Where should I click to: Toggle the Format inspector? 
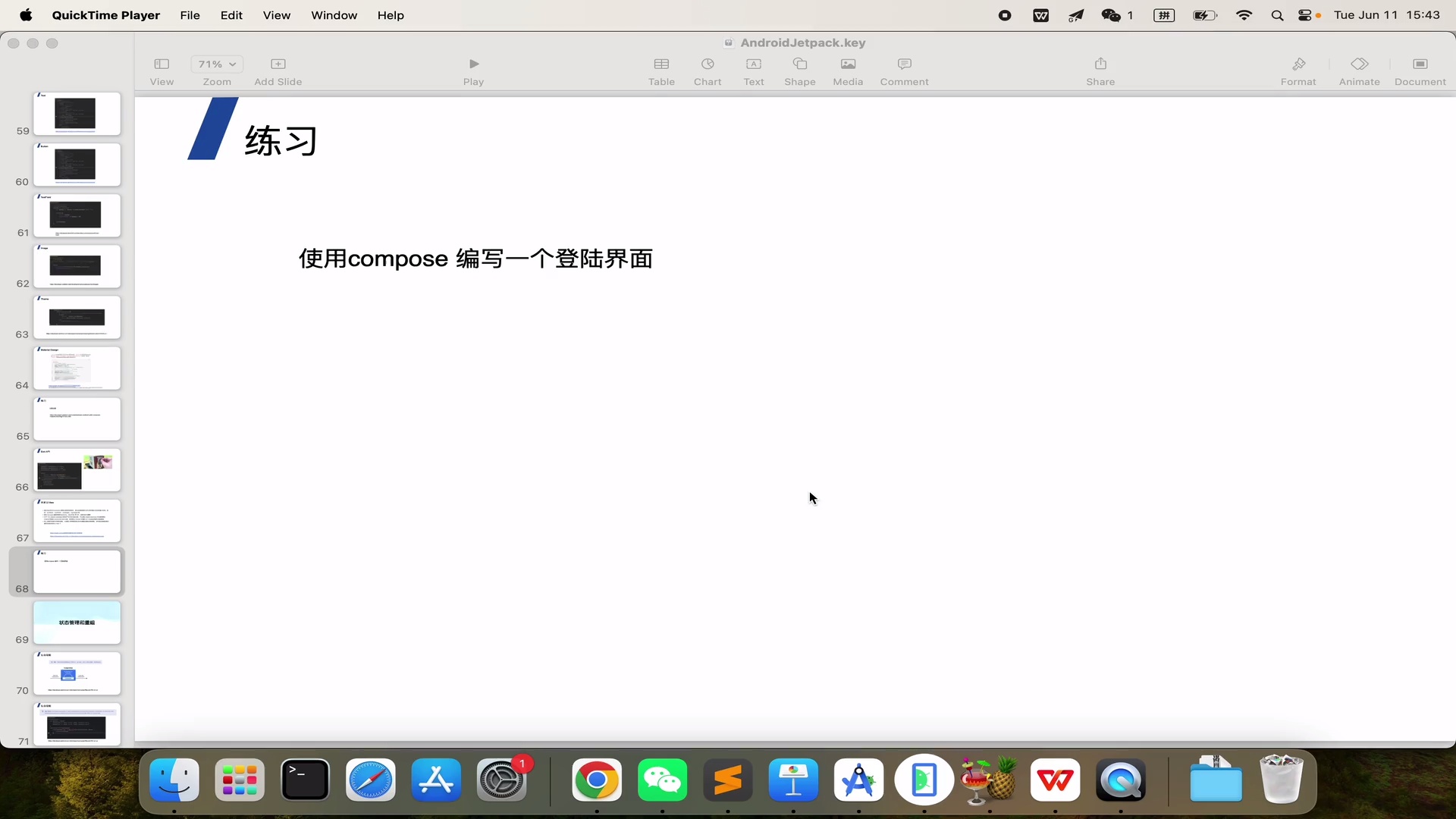(1298, 71)
